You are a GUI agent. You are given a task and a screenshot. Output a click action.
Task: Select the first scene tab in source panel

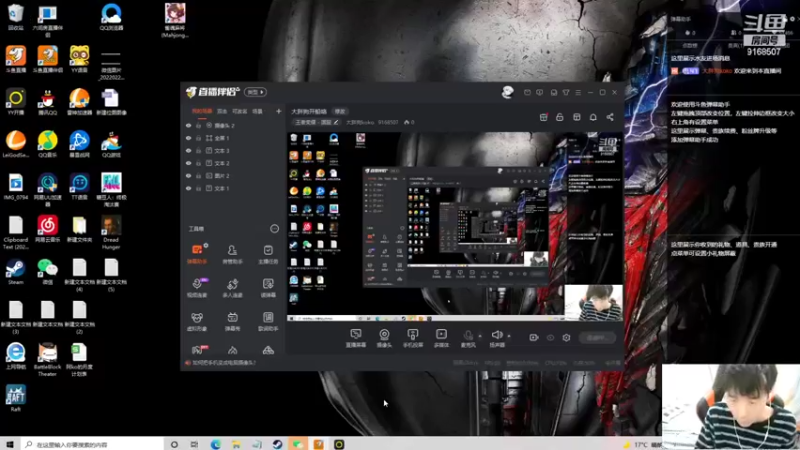coord(202,111)
